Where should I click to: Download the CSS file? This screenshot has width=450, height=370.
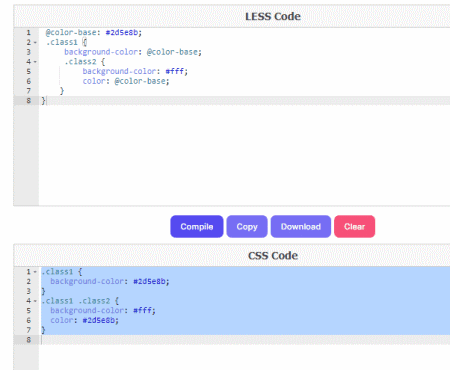[301, 227]
